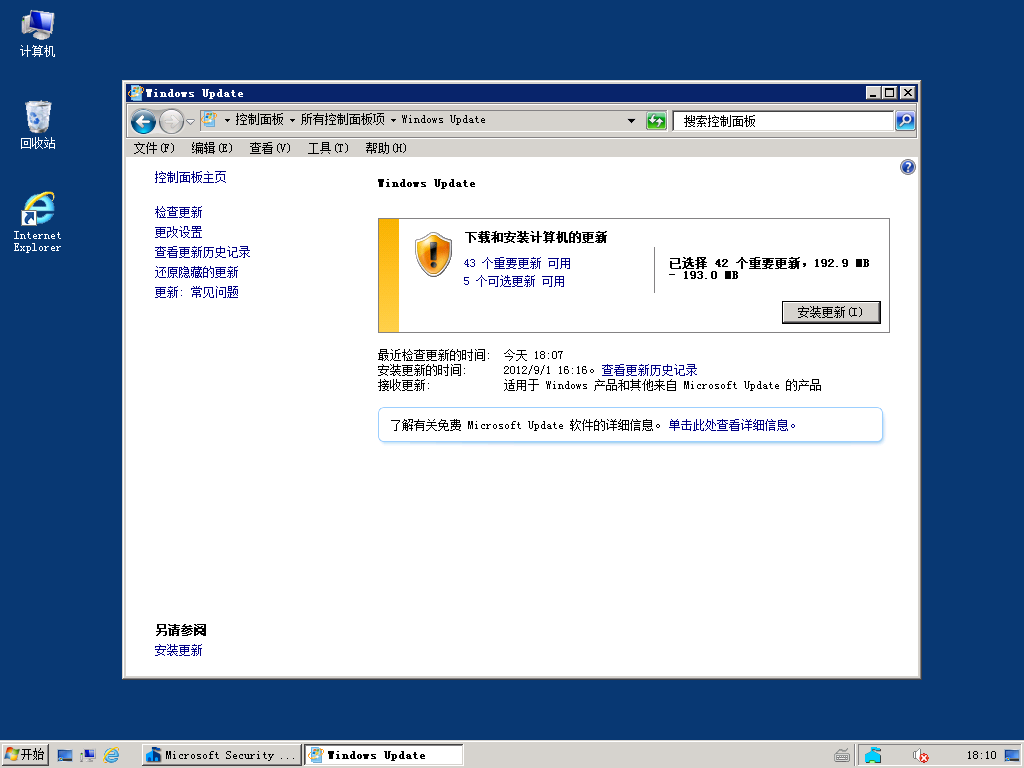Click network monitor tray icon

tap(1012, 756)
